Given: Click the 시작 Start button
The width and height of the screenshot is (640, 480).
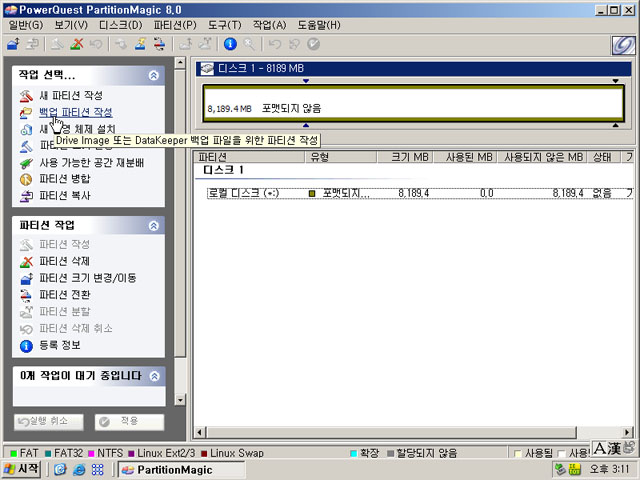Looking at the screenshot, I should [21, 469].
